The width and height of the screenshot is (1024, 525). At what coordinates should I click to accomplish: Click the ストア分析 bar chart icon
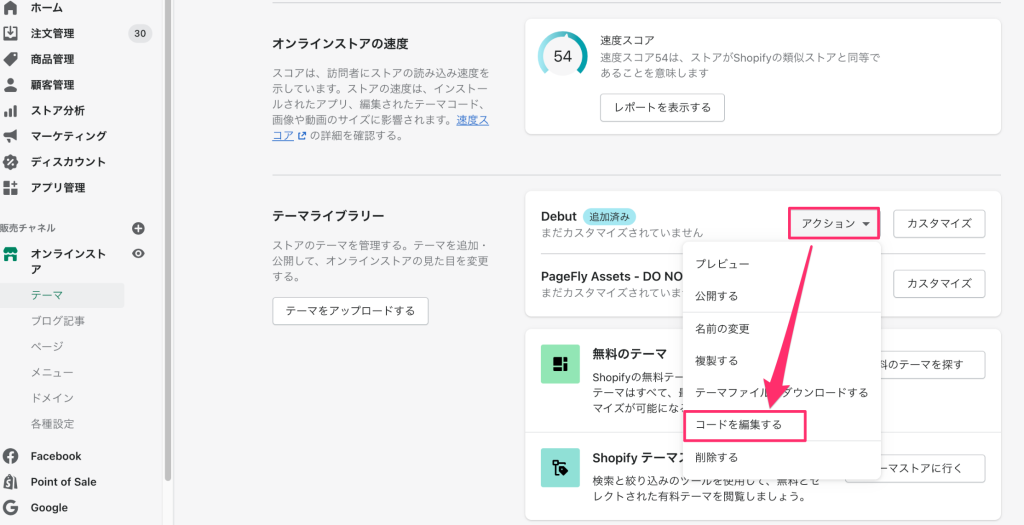(x=10, y=110)
